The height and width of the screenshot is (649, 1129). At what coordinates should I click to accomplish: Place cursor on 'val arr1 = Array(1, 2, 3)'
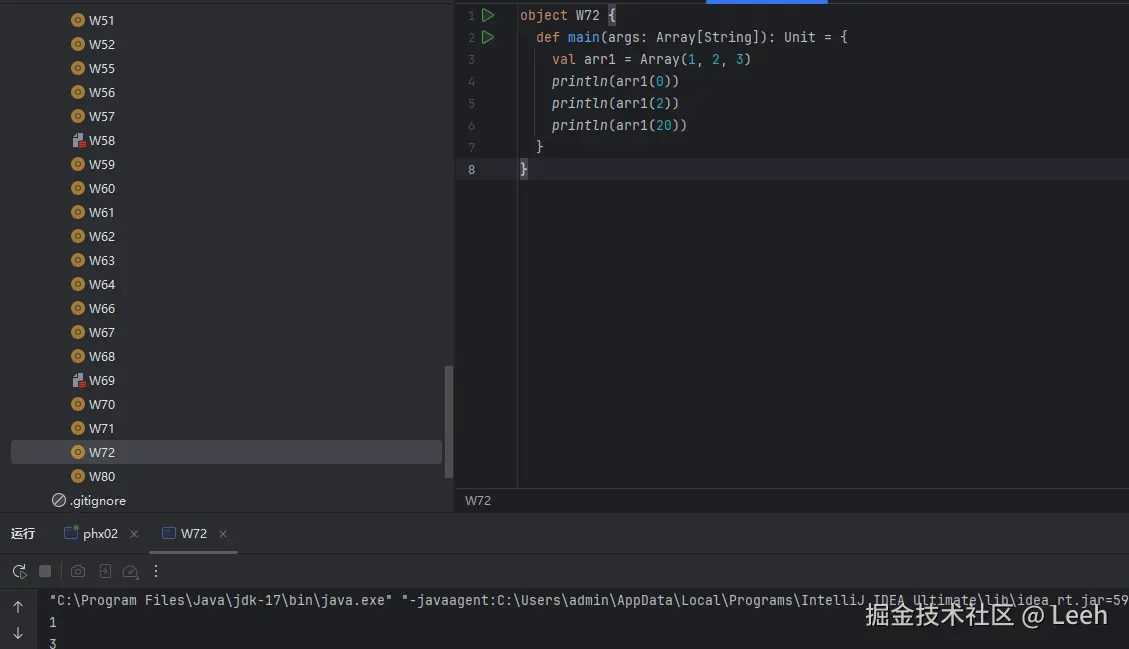pyautogui.click(x=651, y=59)
